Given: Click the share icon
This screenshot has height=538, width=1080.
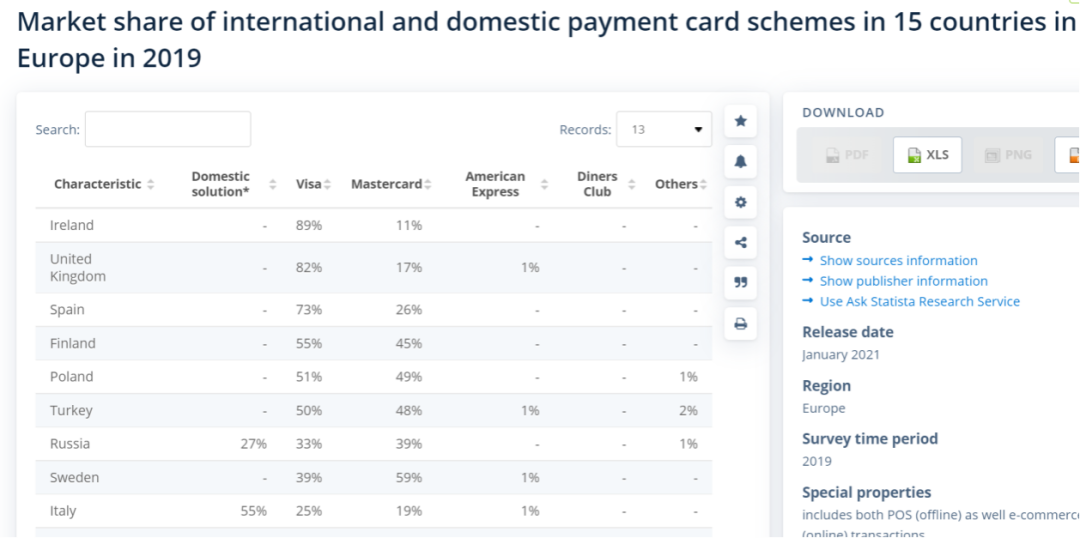Looking at the screenshot, I should tap(740, 242).
